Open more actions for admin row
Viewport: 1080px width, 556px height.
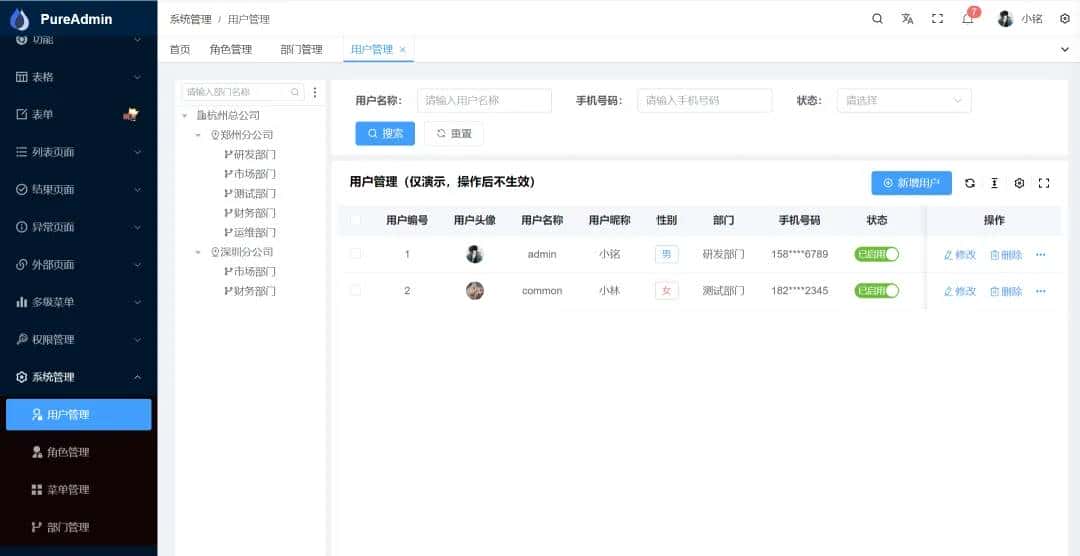[x=1041, y=255]
